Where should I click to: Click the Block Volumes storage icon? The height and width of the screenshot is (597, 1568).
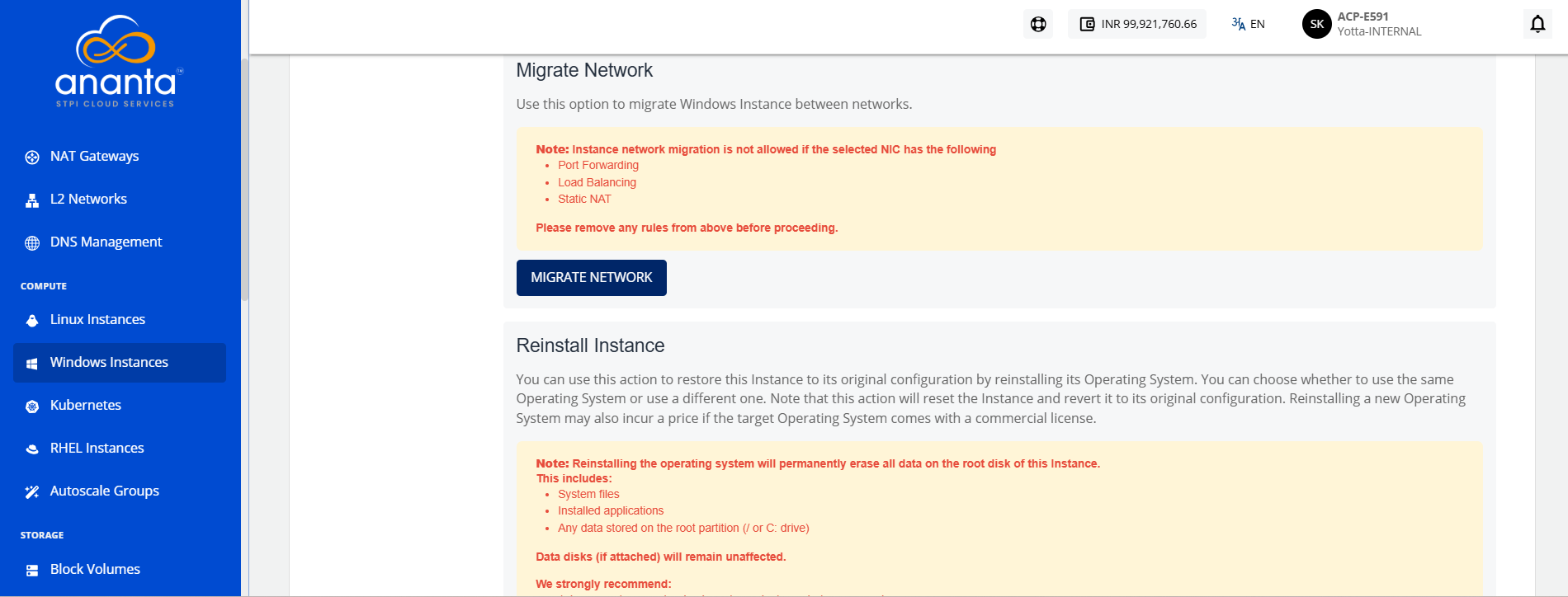(32, 570)
